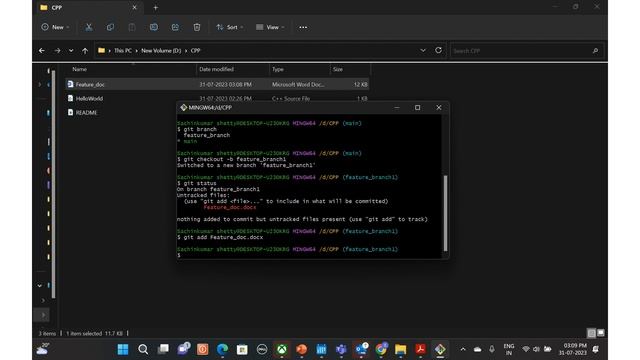Open Microsoft Edge from the taskbar

tap(222, 349)
